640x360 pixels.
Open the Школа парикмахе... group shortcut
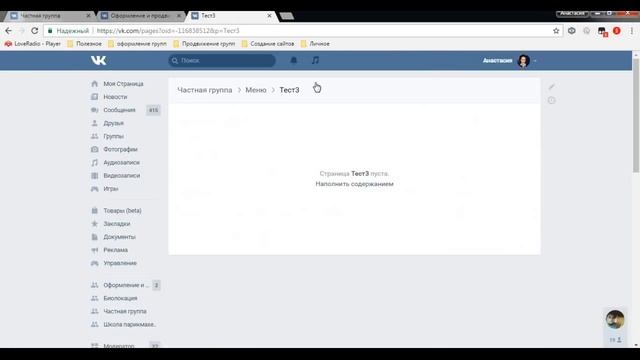tap(129, 324)
